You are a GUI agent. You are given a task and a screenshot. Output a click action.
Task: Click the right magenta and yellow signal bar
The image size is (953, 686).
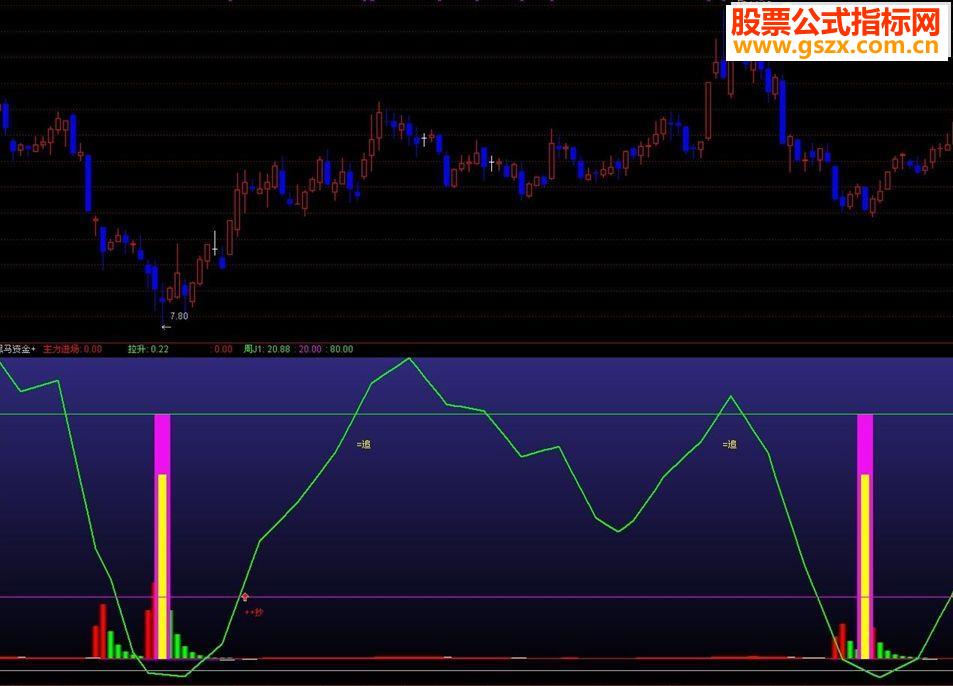[x=865, y=537]
